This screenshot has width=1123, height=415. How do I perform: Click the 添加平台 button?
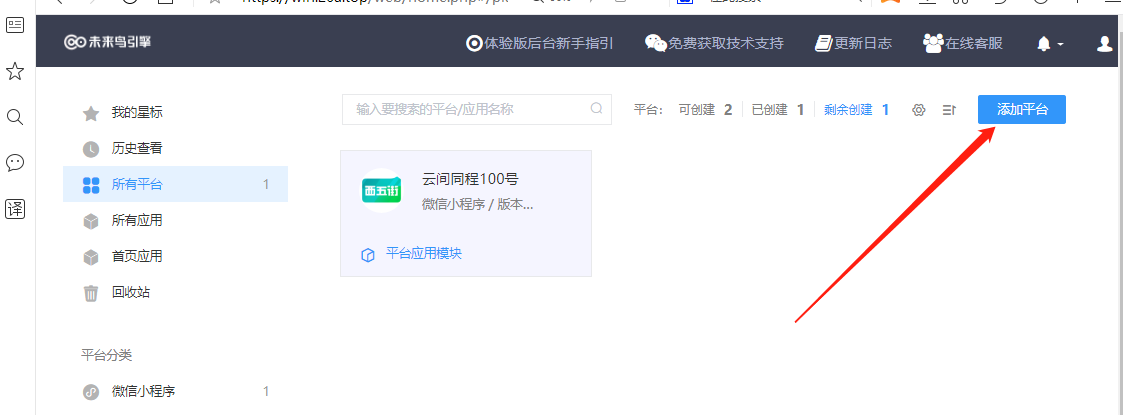click(x=1022, y=110)
